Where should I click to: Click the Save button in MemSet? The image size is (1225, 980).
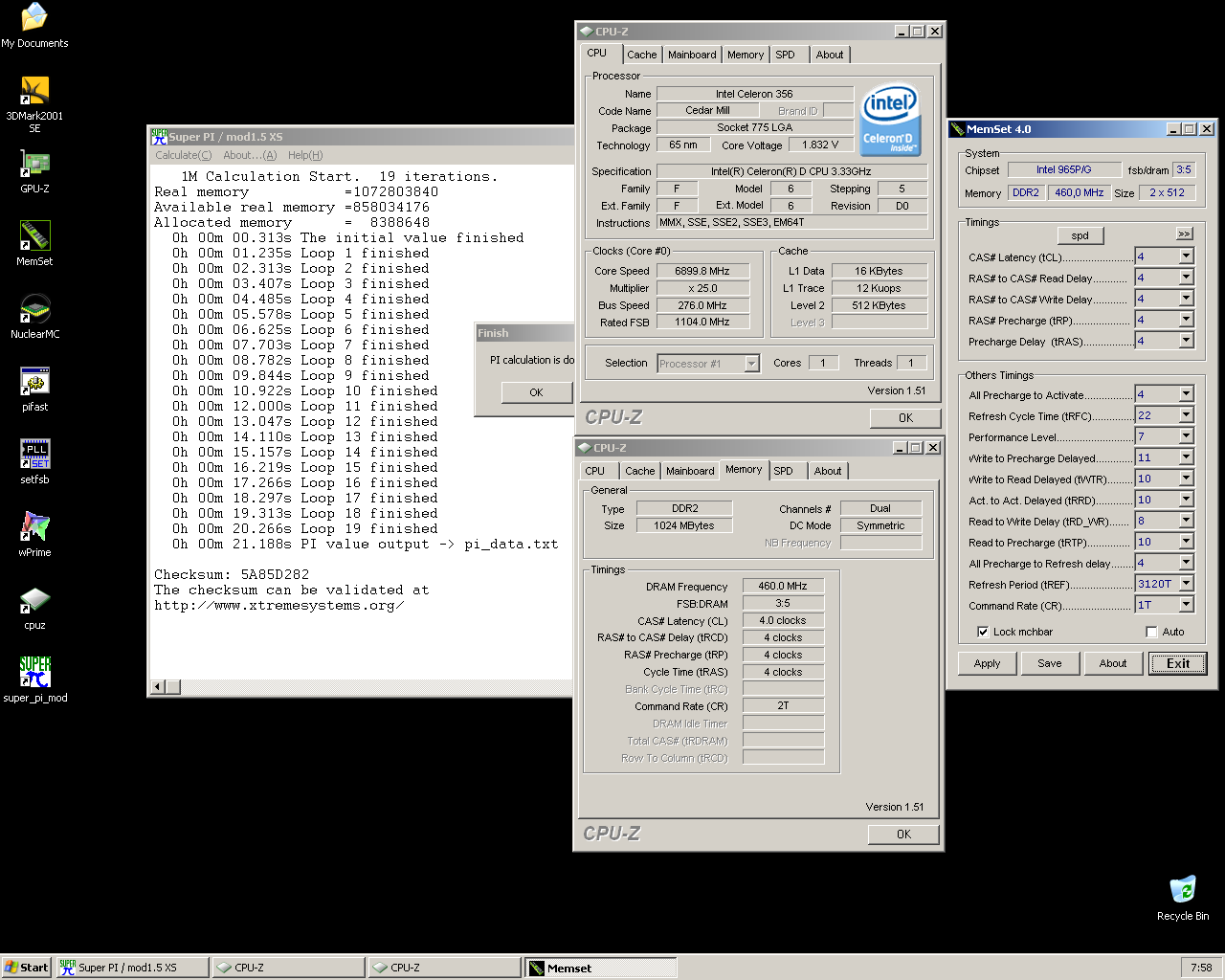(1050, 663)
